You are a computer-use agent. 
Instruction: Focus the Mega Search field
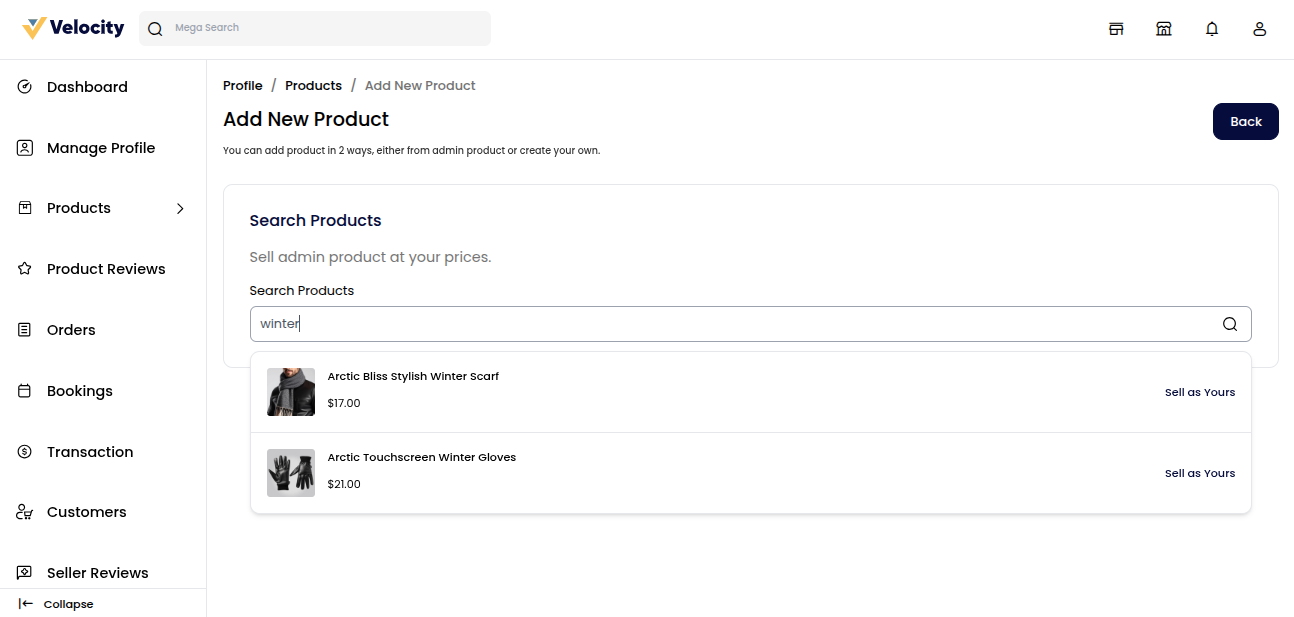pyautogui.click(x=325, y=28)
